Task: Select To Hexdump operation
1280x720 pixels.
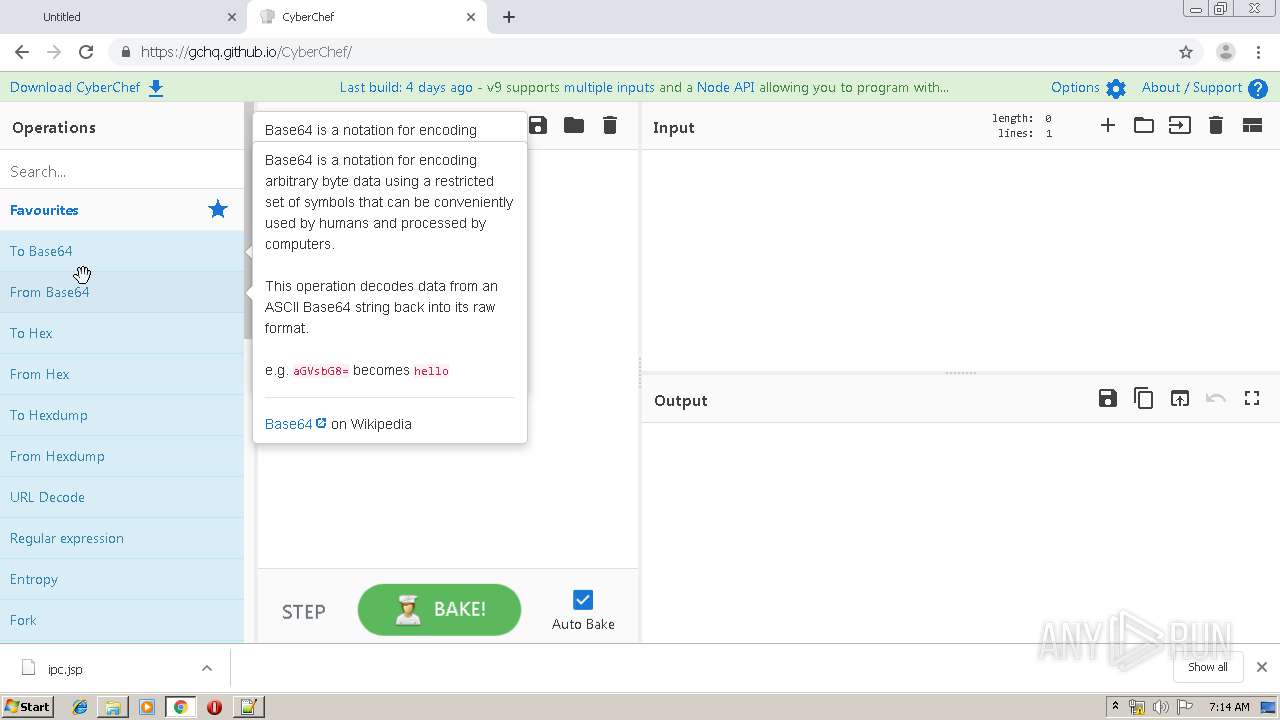Action: pos(121,415)
